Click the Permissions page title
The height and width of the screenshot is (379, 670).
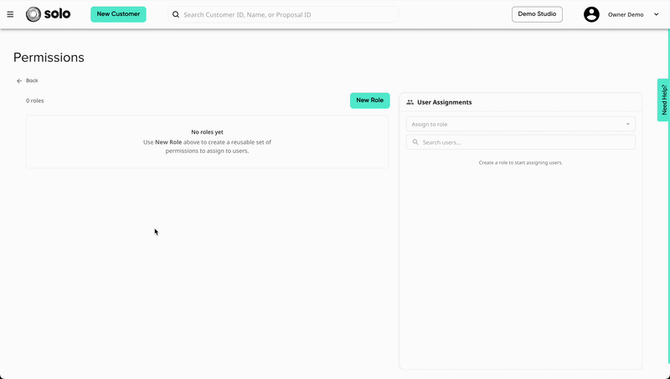point(49,58)
